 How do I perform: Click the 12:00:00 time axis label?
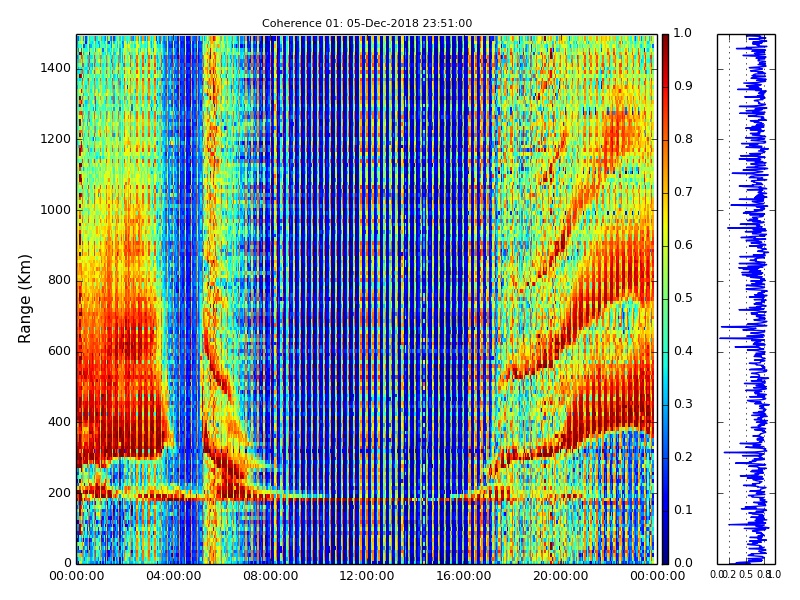(x=367, y=576)
